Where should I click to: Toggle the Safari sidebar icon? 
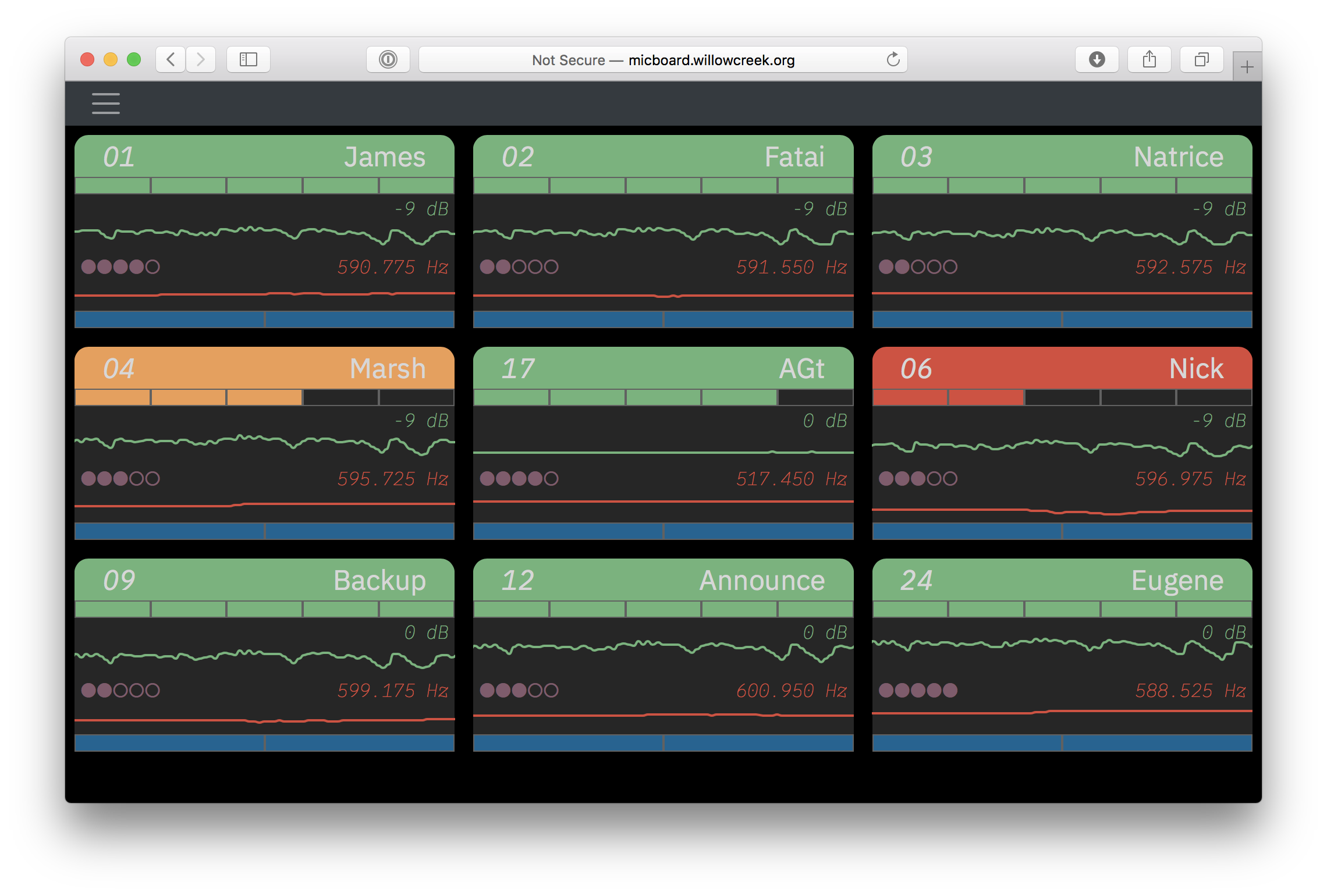(248, 59)
